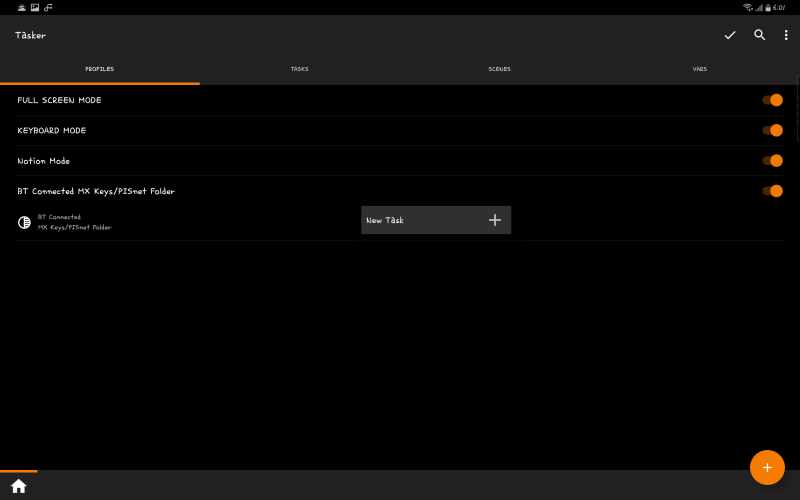Open the Scenes tab
The image size is (800, 500).
(499, 69)
